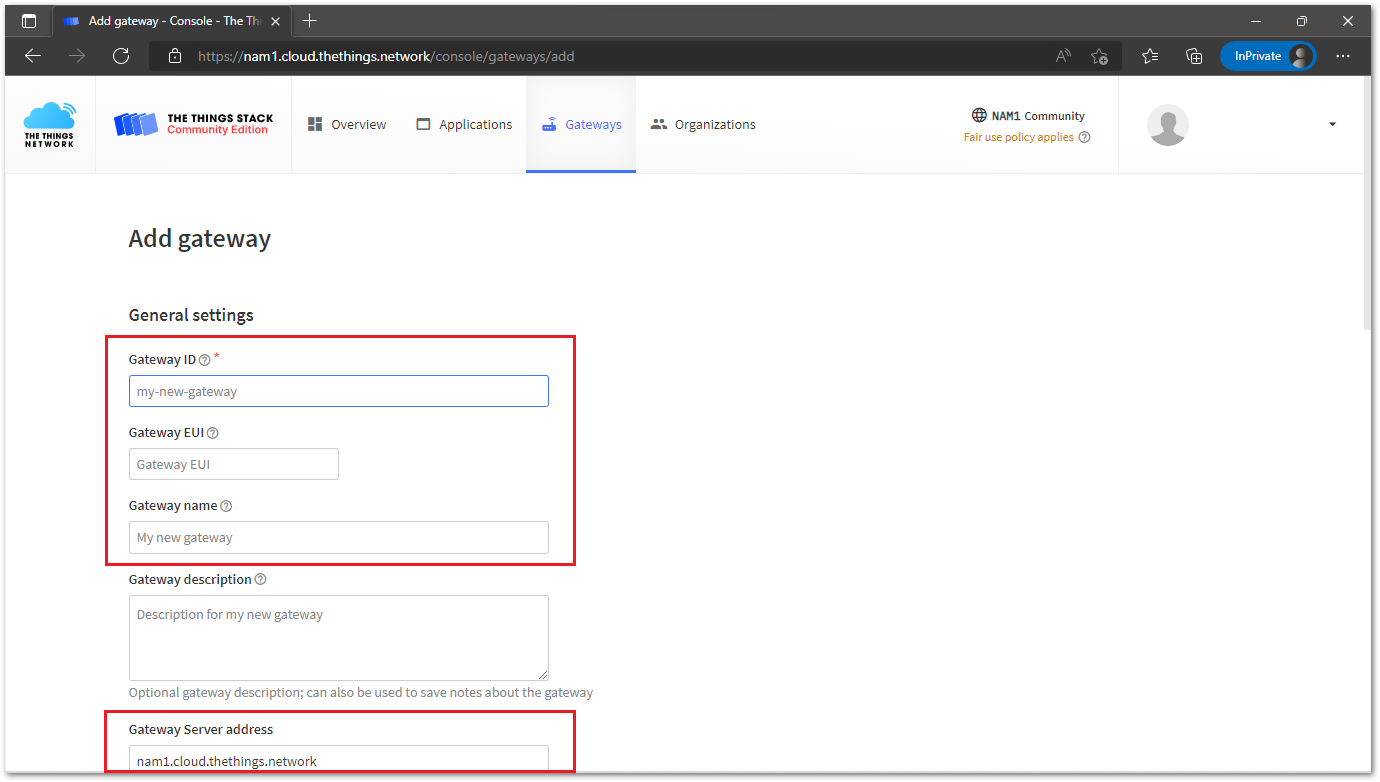Go back using the browser back arrow
Image resolution: width=1380 pixels, height=782 pixels.
pos(33,56)
